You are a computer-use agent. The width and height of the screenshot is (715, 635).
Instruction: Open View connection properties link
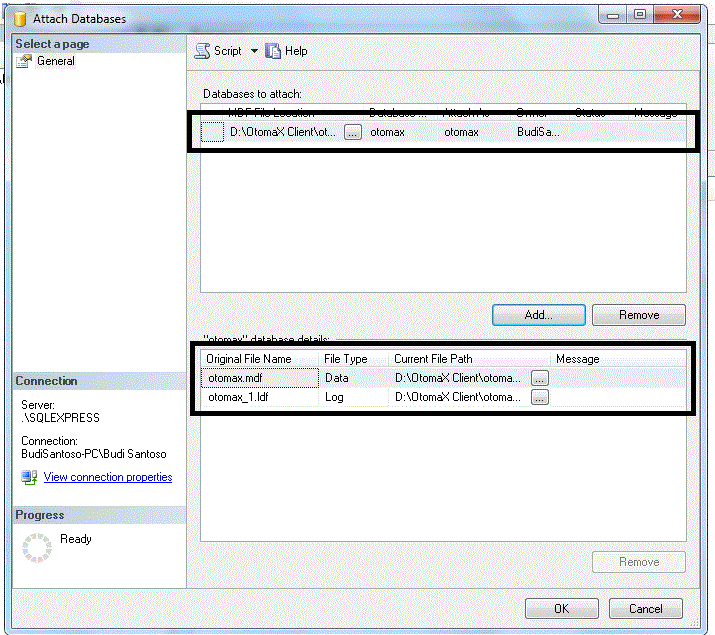pyautogui.click(x=108, y=478)
